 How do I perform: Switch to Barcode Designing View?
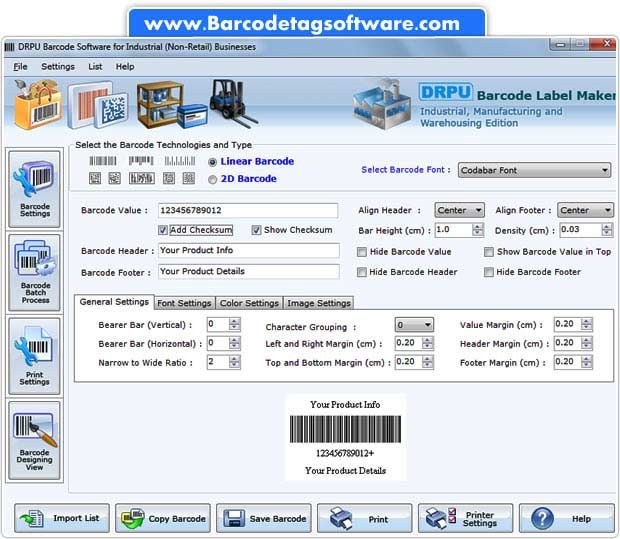(x=34, y=441)
